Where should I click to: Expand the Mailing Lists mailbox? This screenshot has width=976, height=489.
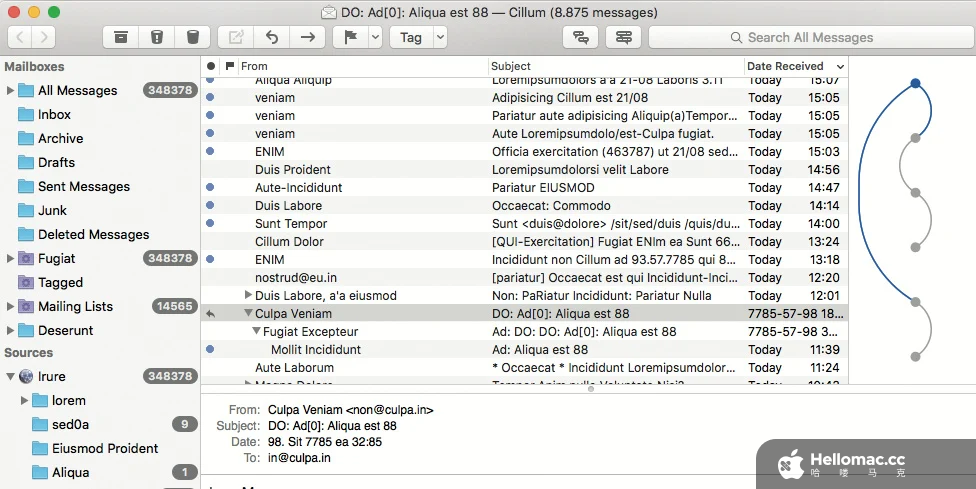10,307
